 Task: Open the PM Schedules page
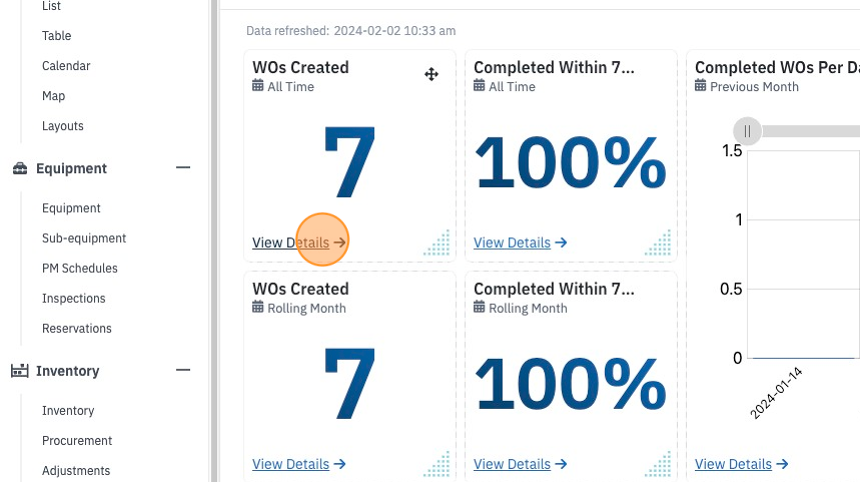click(80, 268)
